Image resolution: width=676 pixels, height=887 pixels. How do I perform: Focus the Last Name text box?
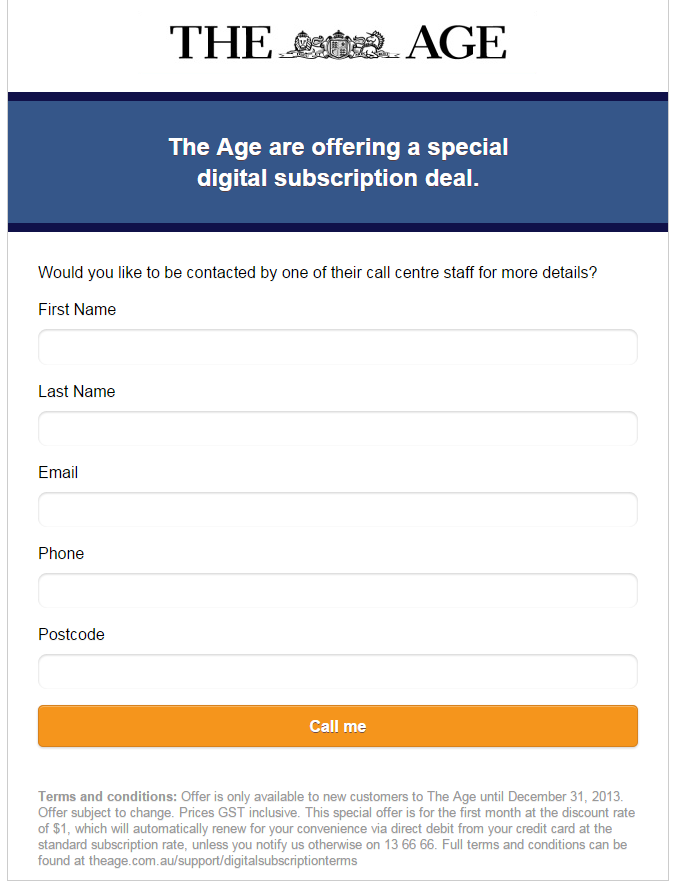click(x=338, y=428)
